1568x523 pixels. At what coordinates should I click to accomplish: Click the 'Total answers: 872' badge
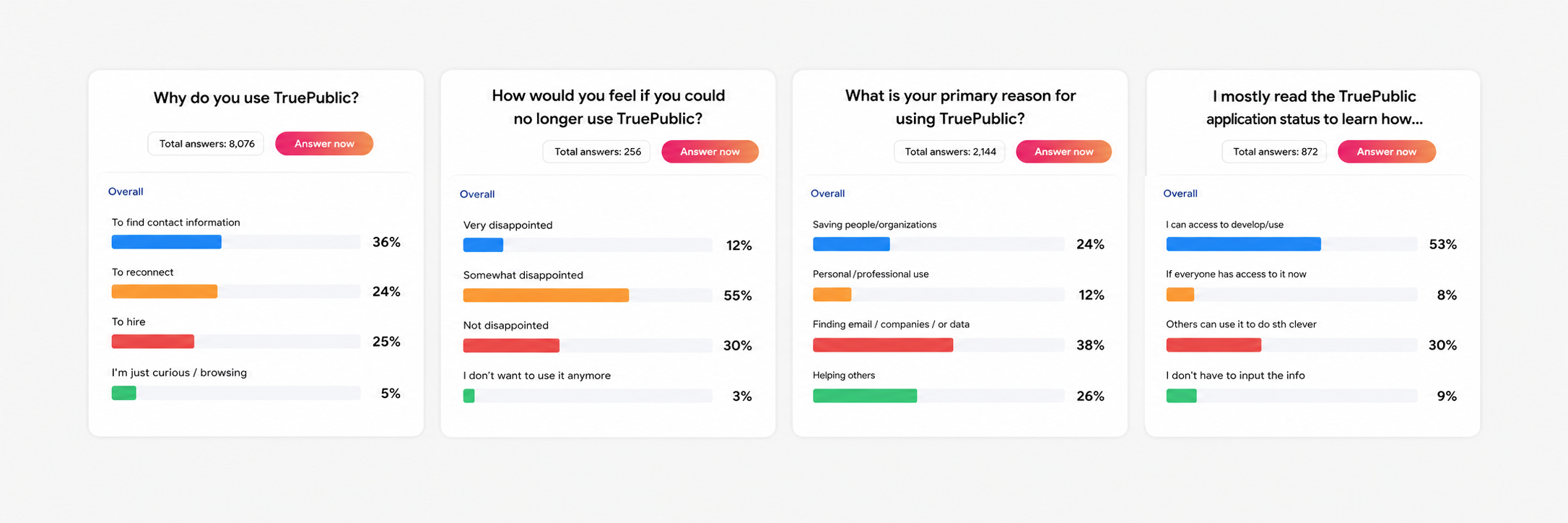(1275, 152)
